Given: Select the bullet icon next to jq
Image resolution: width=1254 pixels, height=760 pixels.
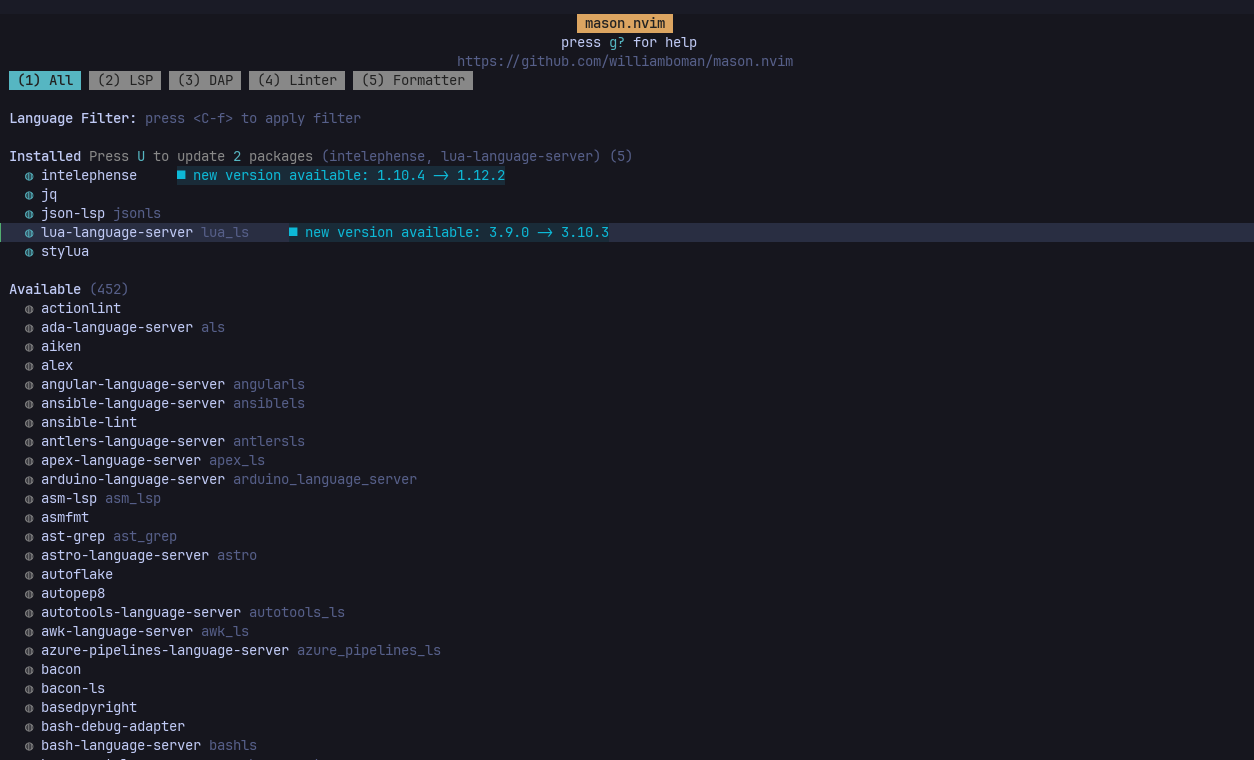Looking at the screenshot, I should tap(29, 195).
